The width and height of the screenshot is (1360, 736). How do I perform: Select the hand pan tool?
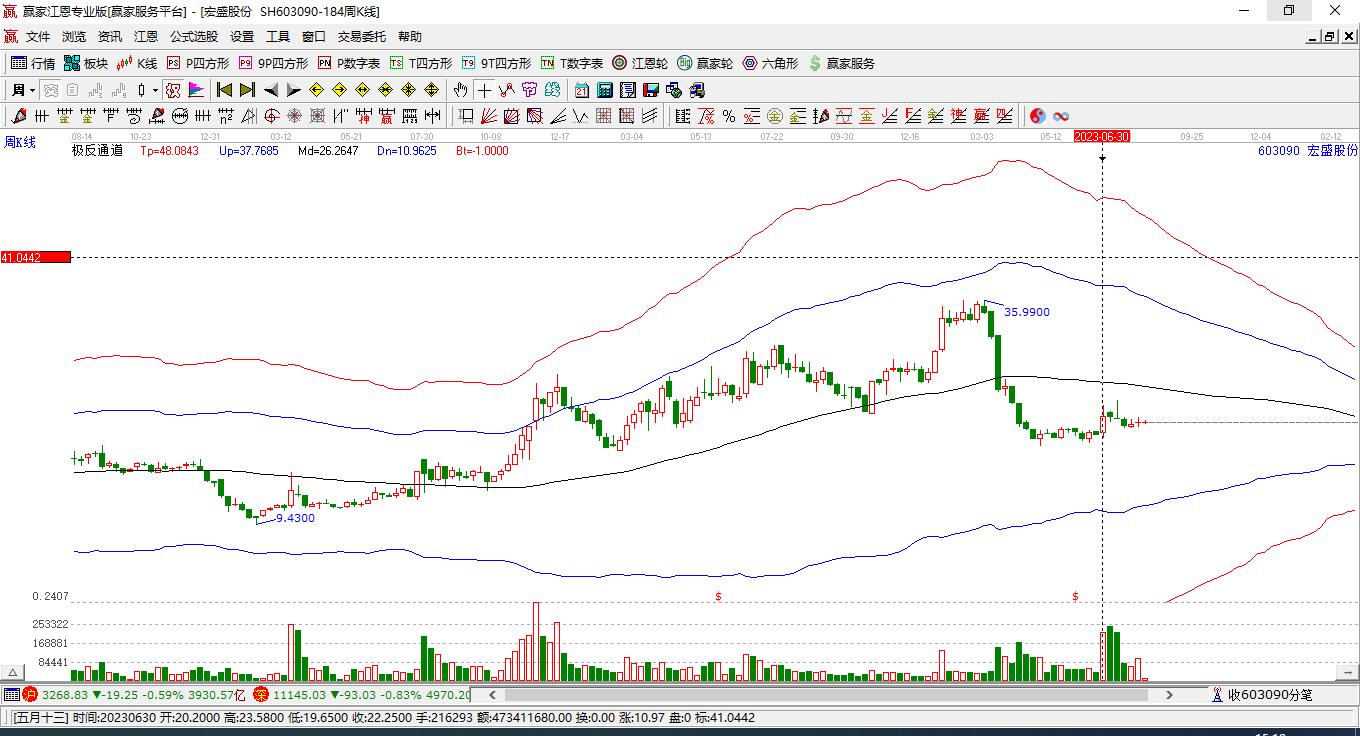461,90
